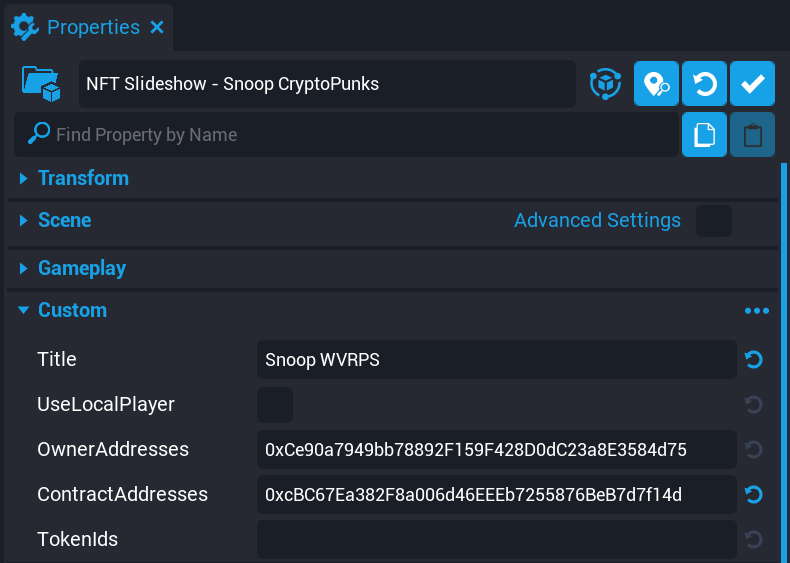Focus the Find Property by Name field
Image resolution: width=790 pixels, height=563 pixels.
346,135
